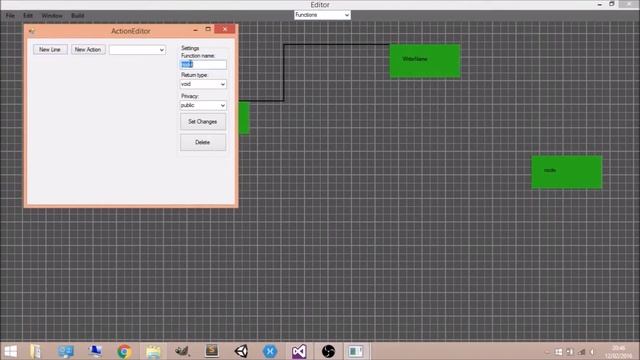The width and height of the screenshot is (640, 360).
Task: Open the Return type dropdown
Action: pos(203,84)
